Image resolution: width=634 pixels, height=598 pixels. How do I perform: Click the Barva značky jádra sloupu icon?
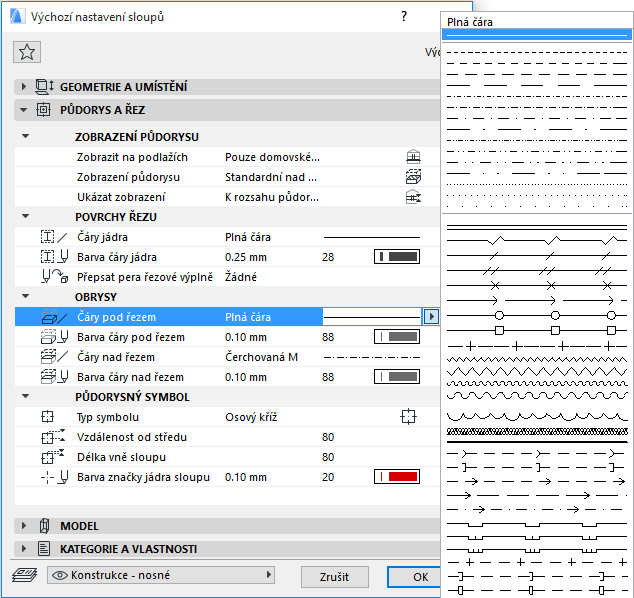click(54, 477)
